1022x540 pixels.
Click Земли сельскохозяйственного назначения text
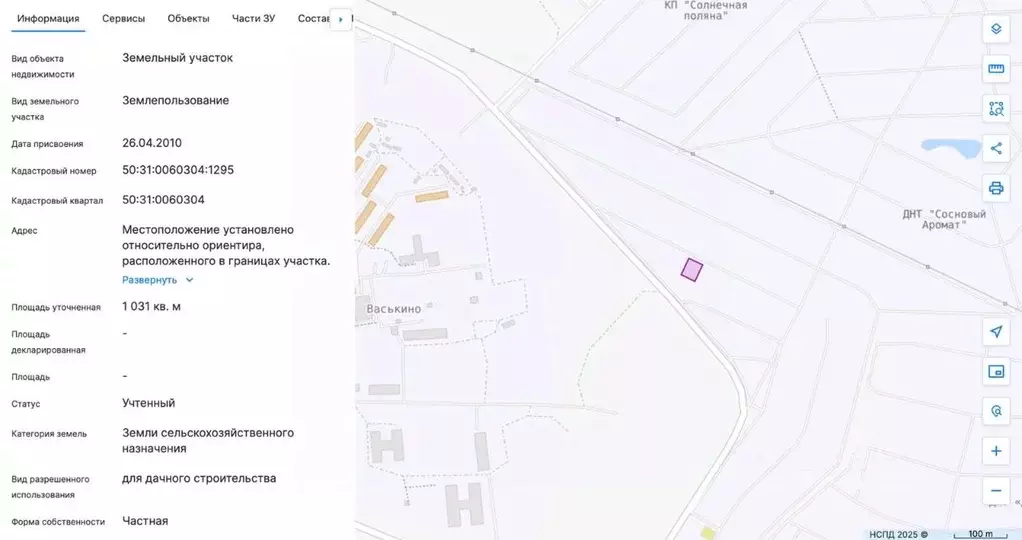[x=208, y=441]
